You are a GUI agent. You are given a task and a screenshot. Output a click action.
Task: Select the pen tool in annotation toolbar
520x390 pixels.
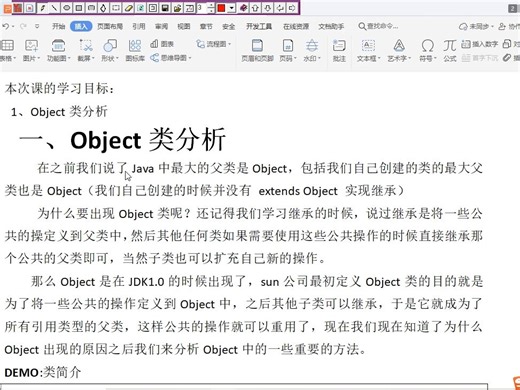click(42, 8)
